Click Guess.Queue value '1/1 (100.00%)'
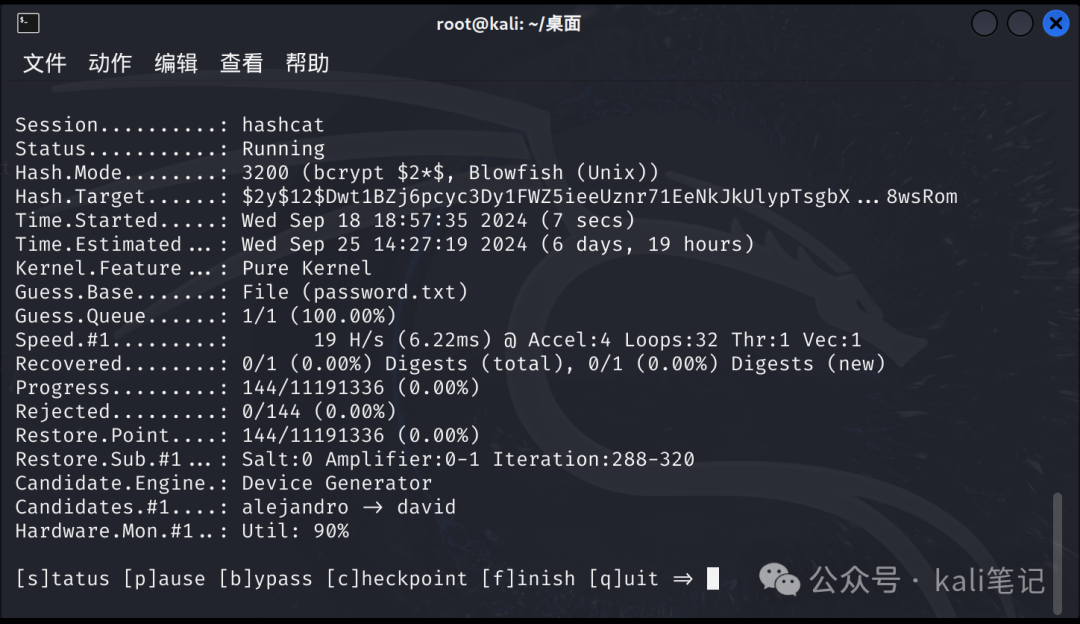This screenshot has height=624, width=1080. pos(319,315)
